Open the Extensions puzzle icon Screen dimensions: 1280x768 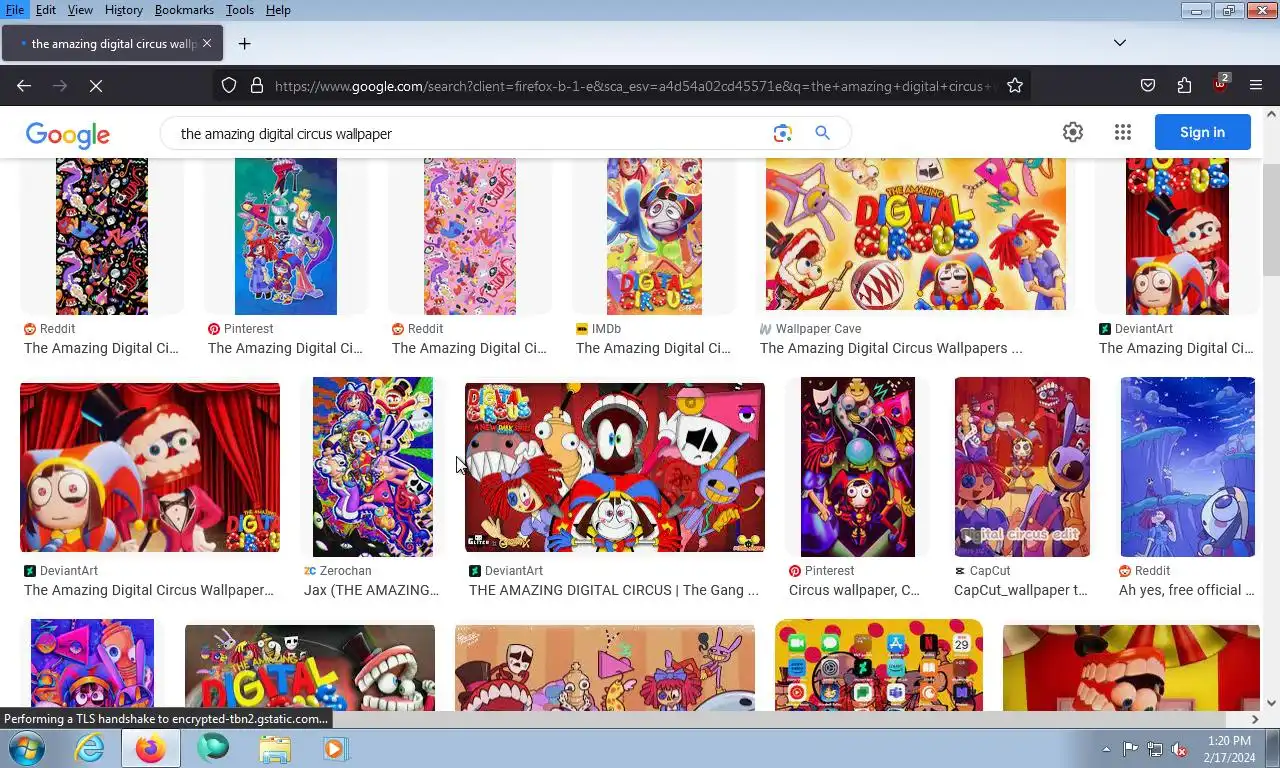point(1184,86)
